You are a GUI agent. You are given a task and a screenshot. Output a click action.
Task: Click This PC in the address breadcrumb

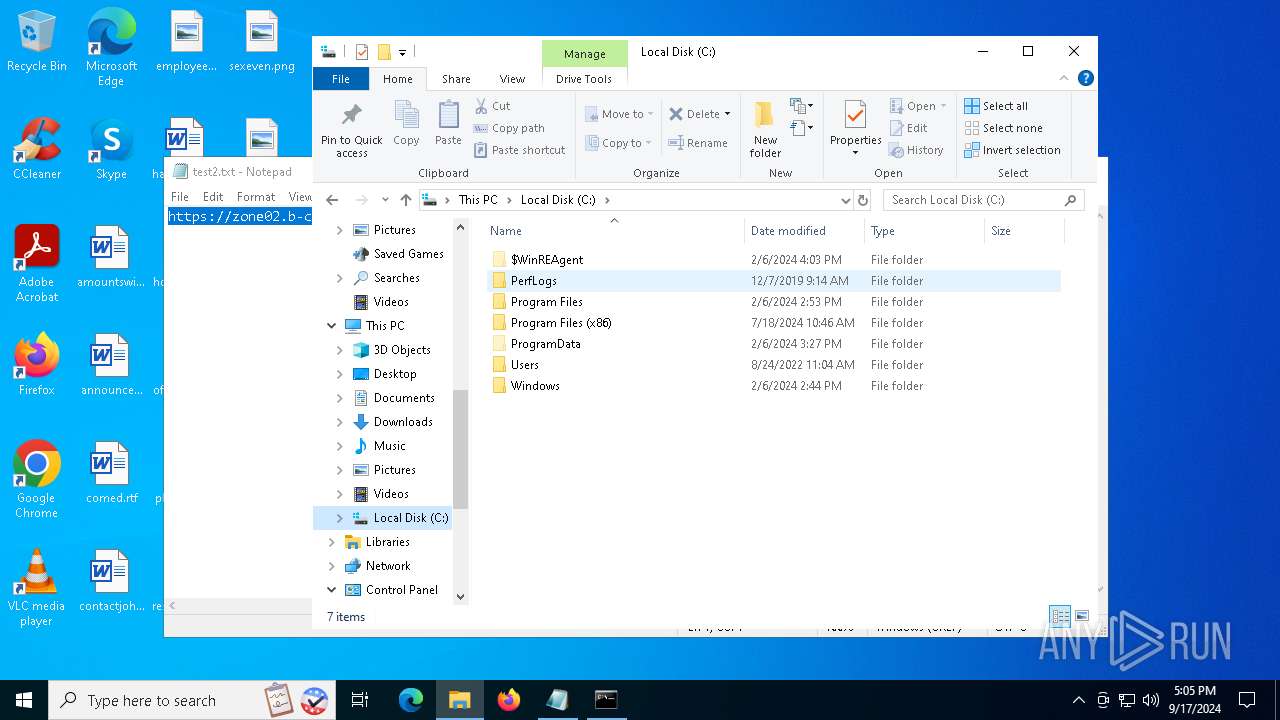[478, 200]
